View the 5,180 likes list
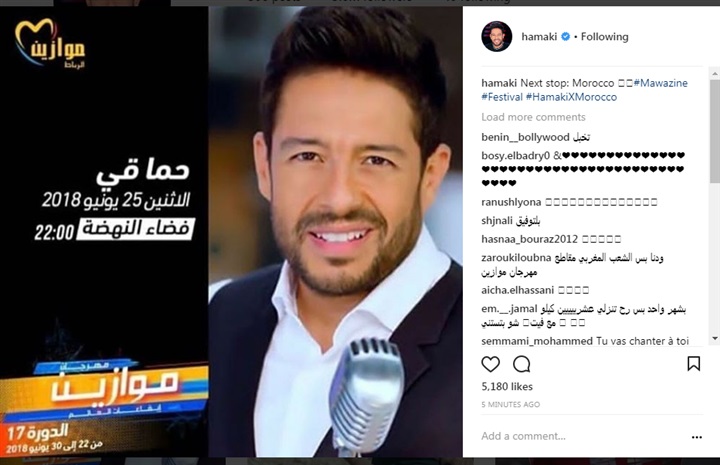The width and height of the screenshot is (720, 465). (x=507, y=387)
